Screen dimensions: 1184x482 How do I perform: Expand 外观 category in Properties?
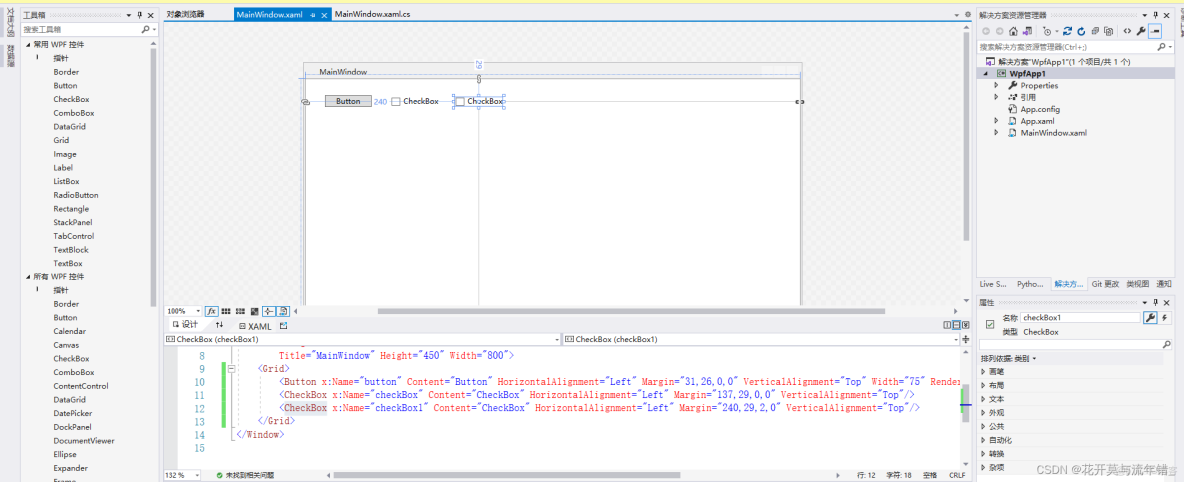point(982,412)
